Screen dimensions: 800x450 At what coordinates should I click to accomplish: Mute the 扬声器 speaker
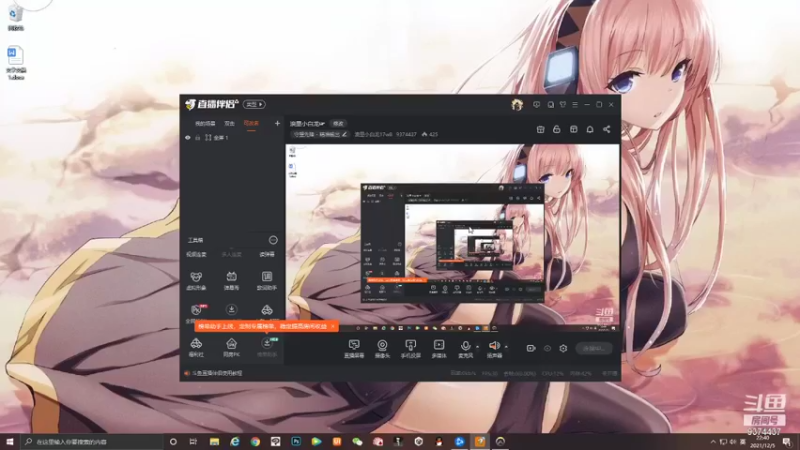point(494,349)
